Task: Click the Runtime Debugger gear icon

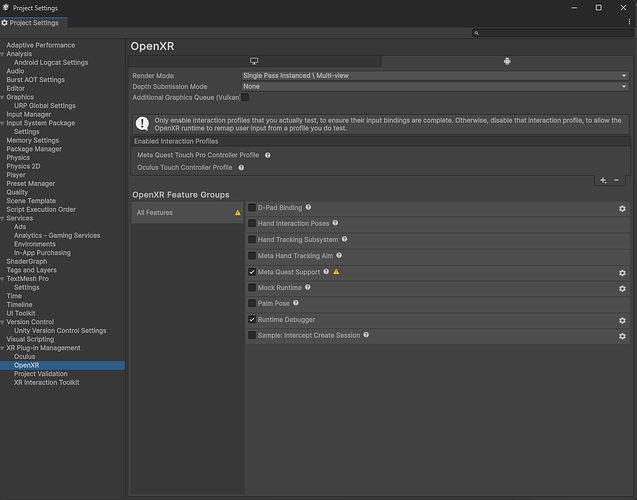Action: coord(622,320)
